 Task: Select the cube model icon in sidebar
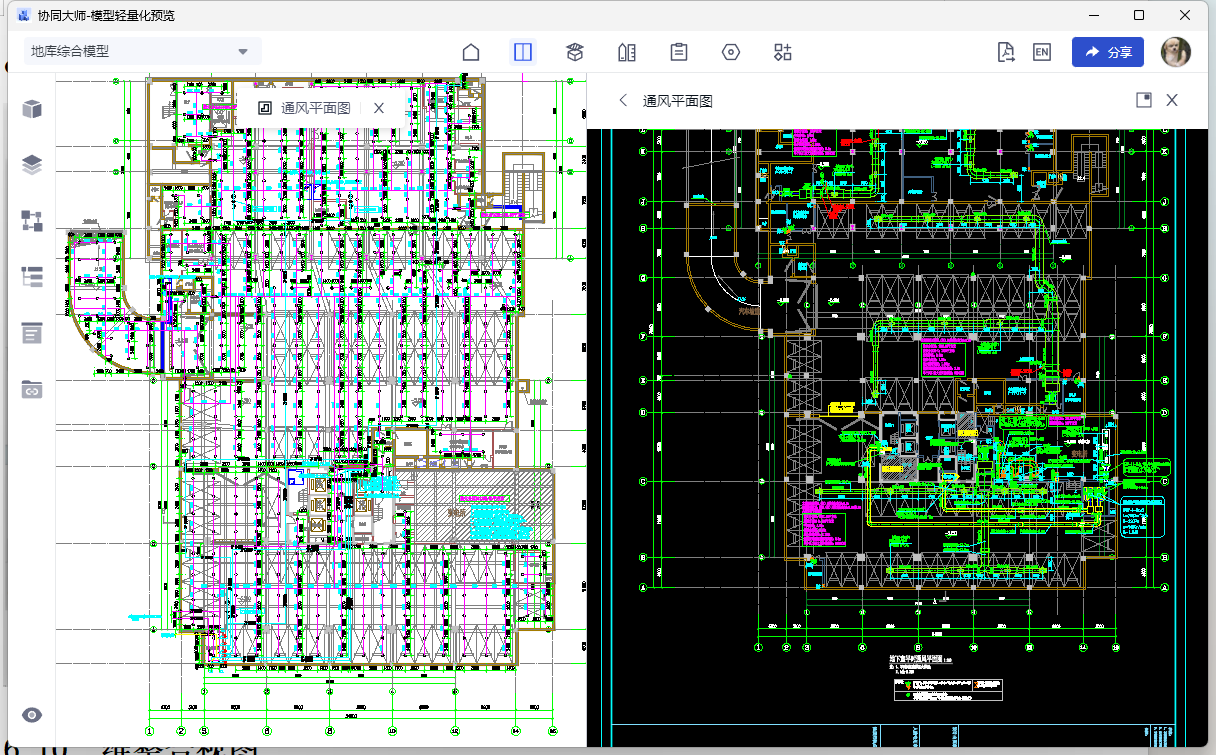[x=32, y=109]
